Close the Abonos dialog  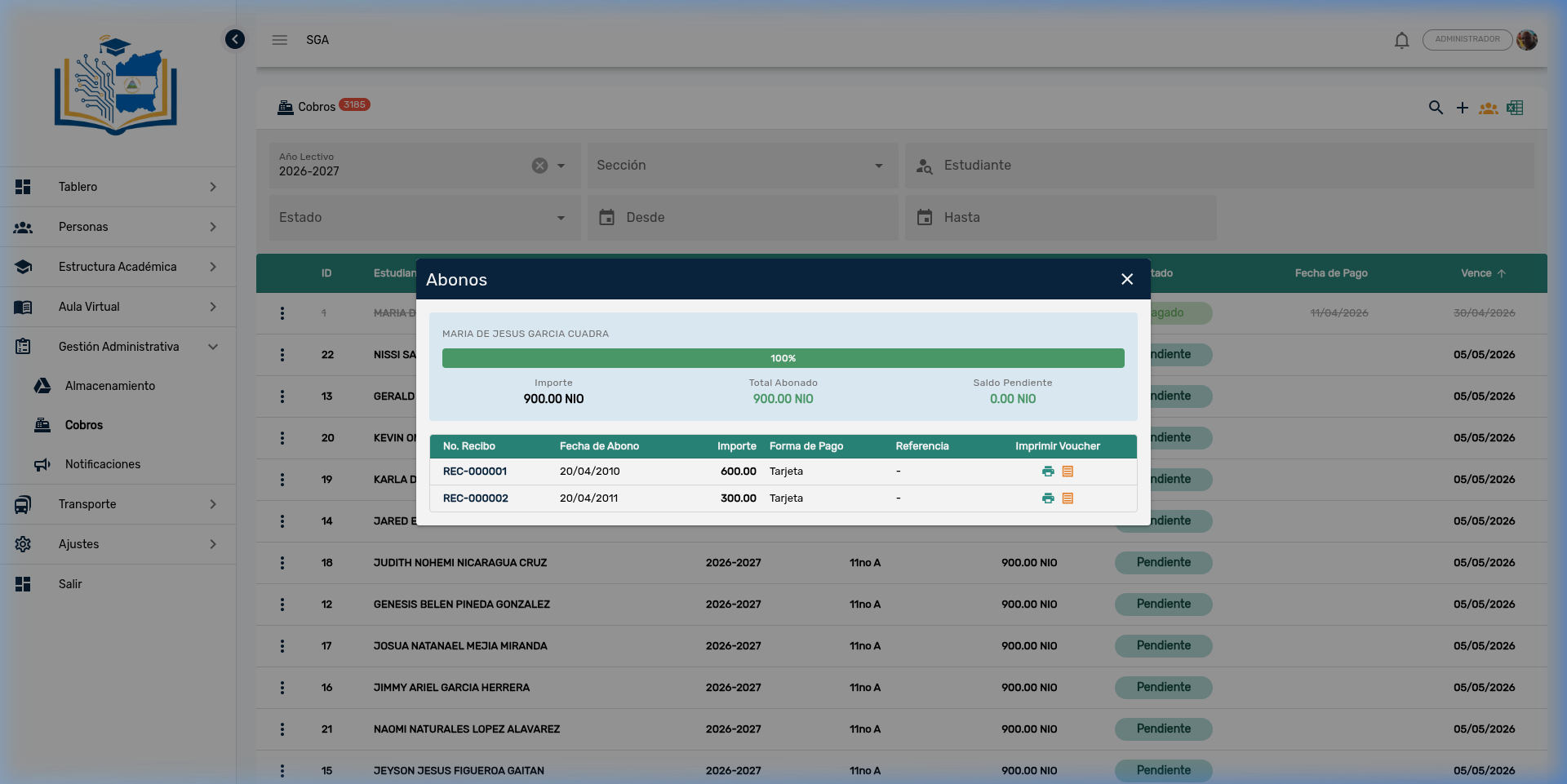point(1127,279)
